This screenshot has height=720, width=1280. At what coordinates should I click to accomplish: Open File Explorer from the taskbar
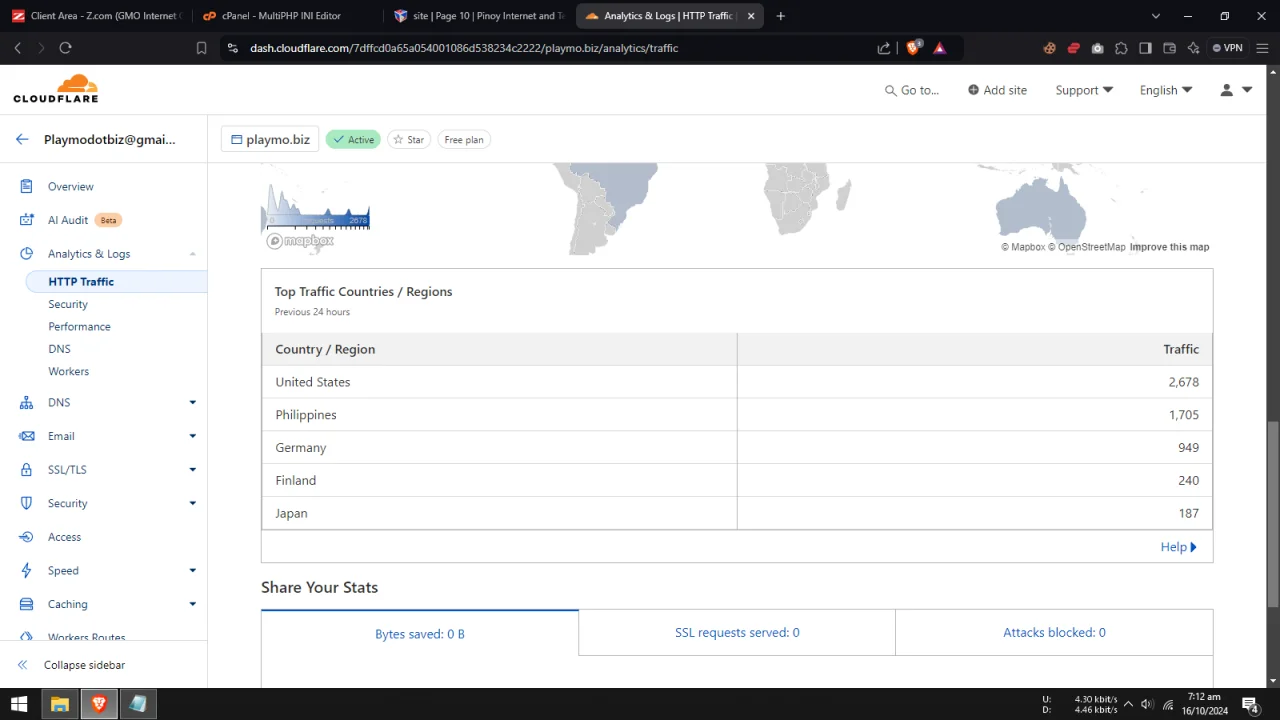coord(59,705)
